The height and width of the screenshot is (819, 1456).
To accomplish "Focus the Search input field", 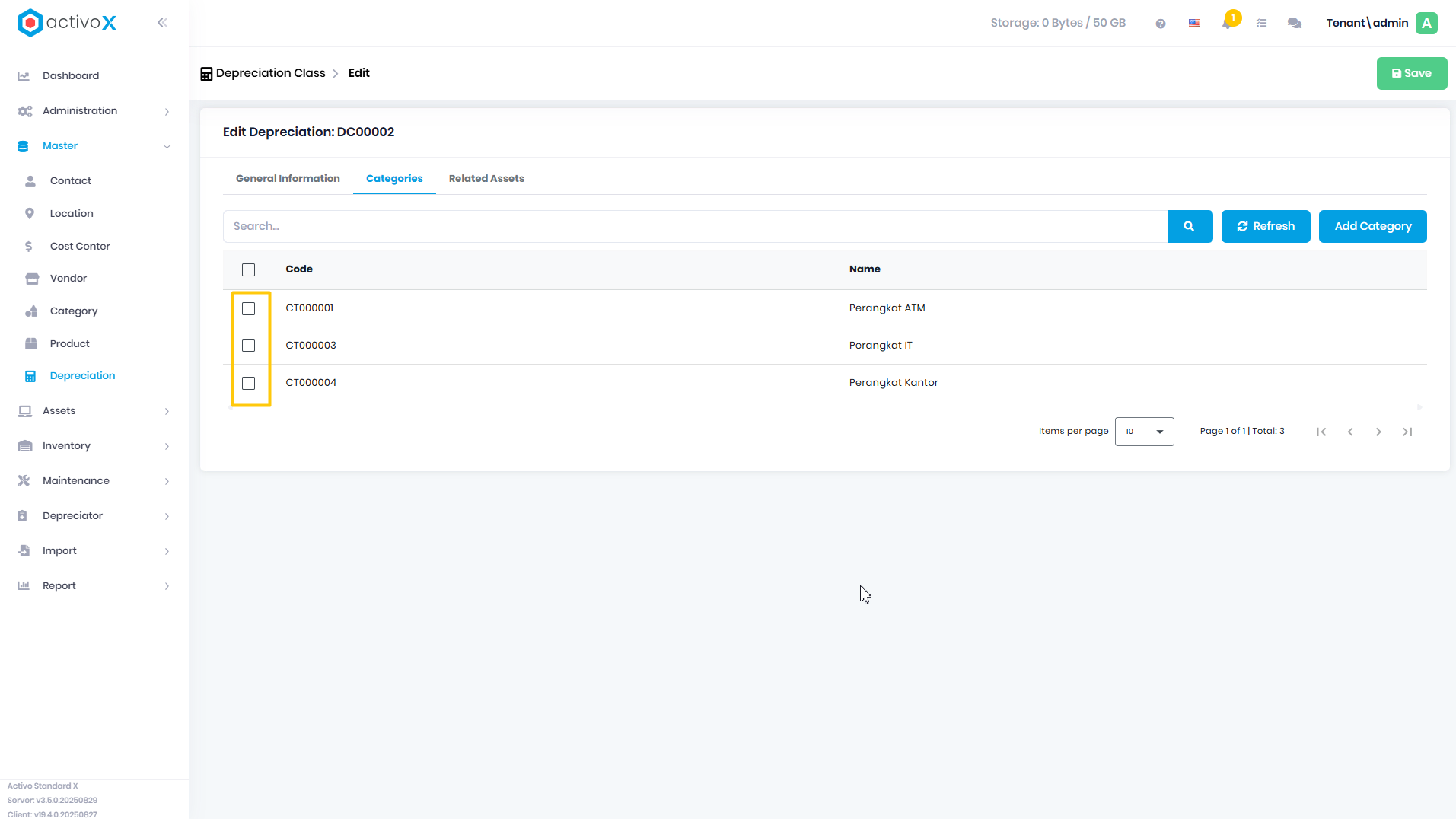I will click(x=695, y=226).
